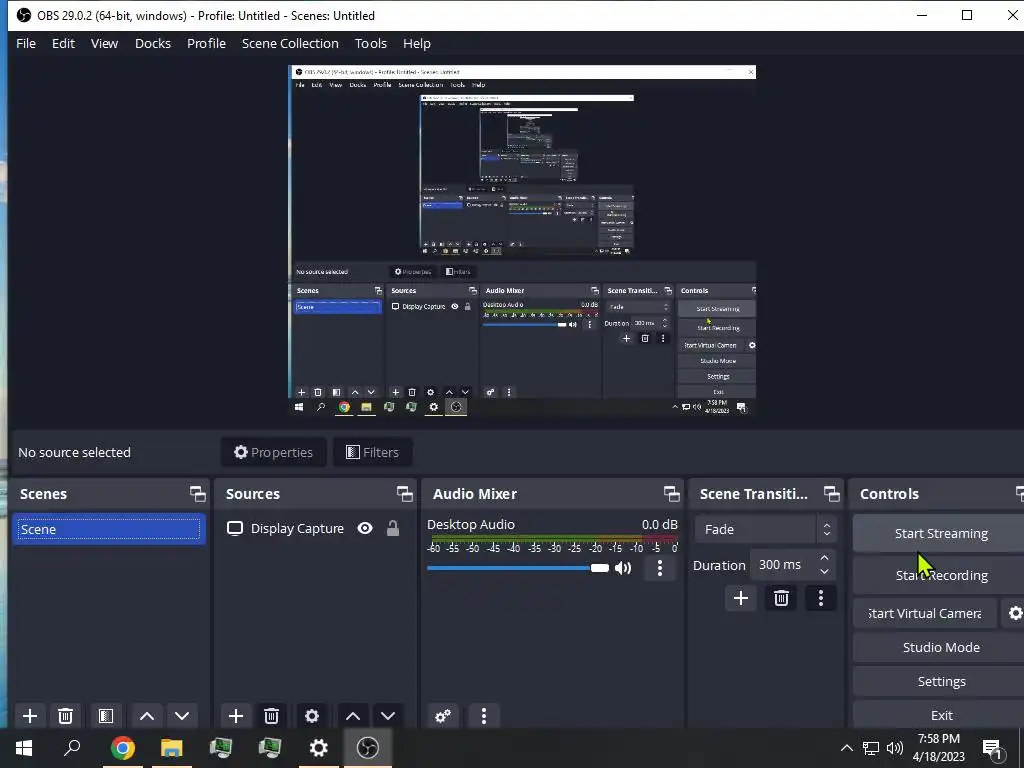Open the Scene Collection menu
This screenshot has width=1024, height=768.
point(290,44)
